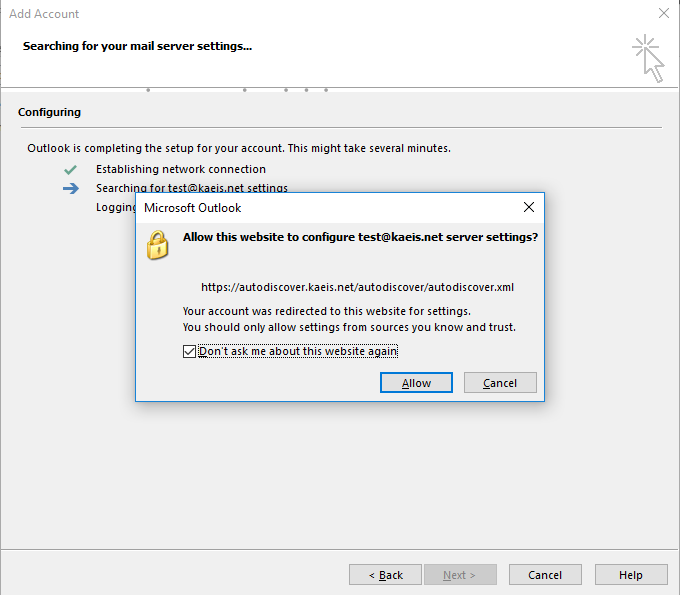Viewport: 680px width, 595px height.
Task: Uncheck "Don't ask me about this website again"
Action: [190, 351]
